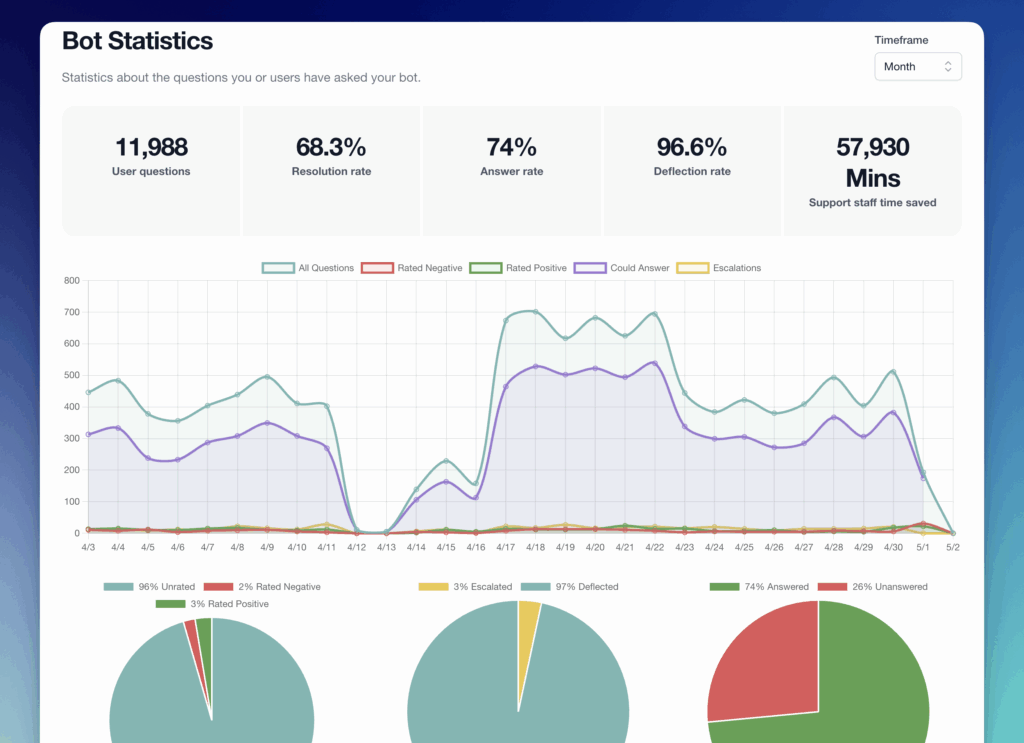Select the Deflection rate stat card

tap(692, 170)
